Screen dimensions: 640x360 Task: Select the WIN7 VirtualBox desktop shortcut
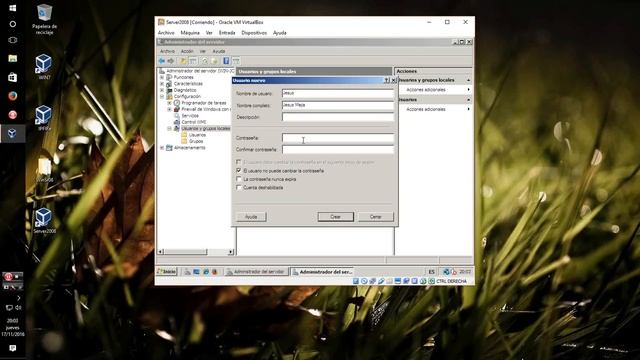44,67
